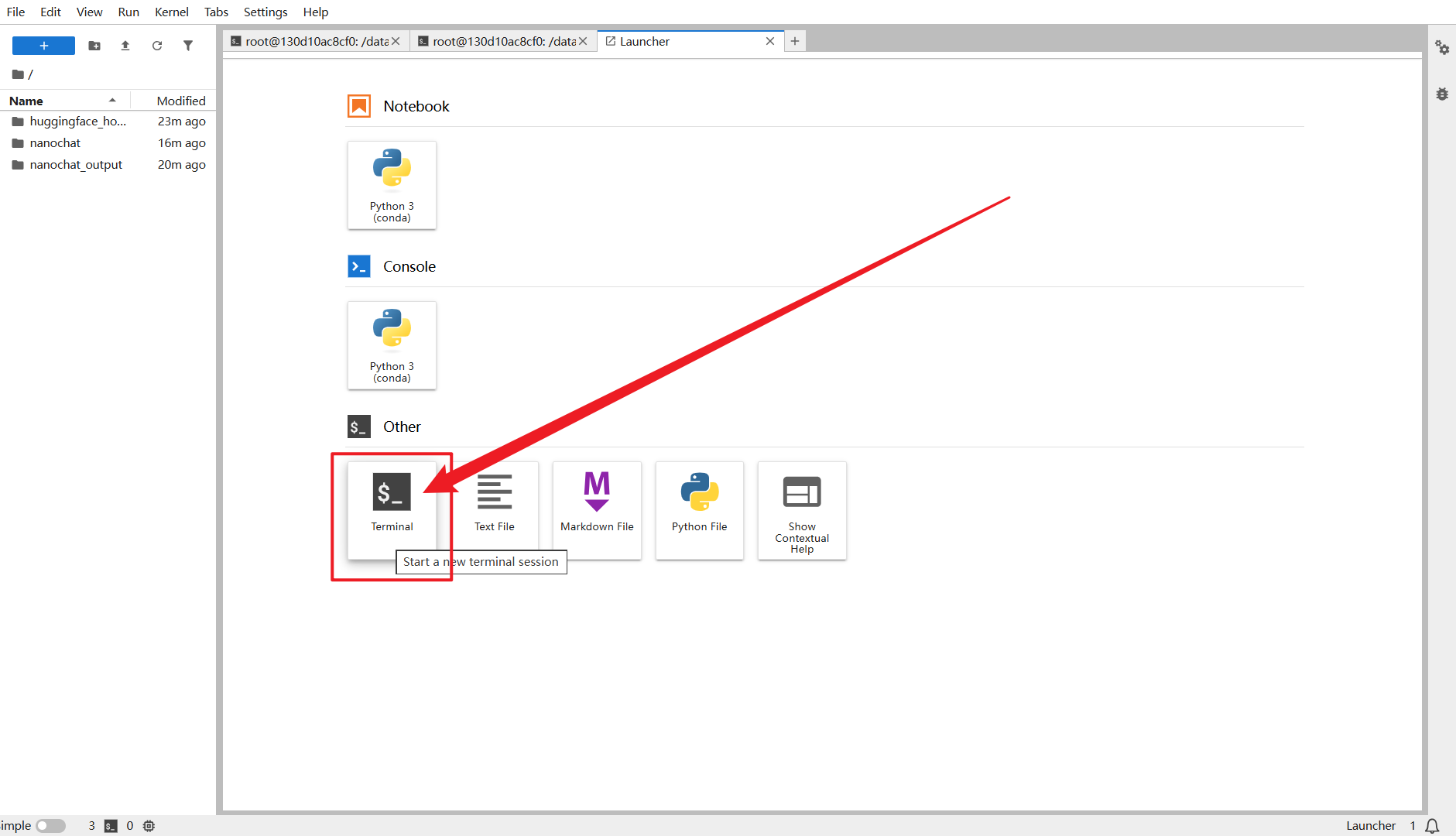This screenshot has height=836, width=1456.
Task: Open Show Contextual Help card
Action: click(802, 510)
